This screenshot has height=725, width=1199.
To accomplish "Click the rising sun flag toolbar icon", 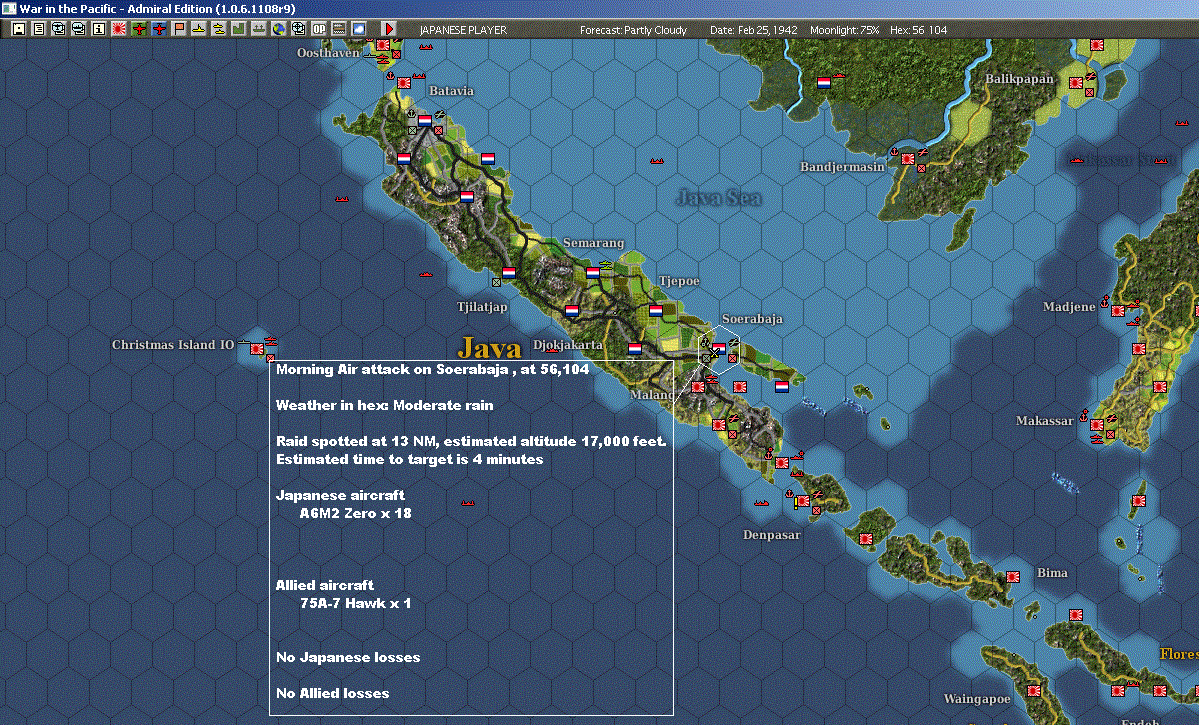I will click(x=119, y=29).
